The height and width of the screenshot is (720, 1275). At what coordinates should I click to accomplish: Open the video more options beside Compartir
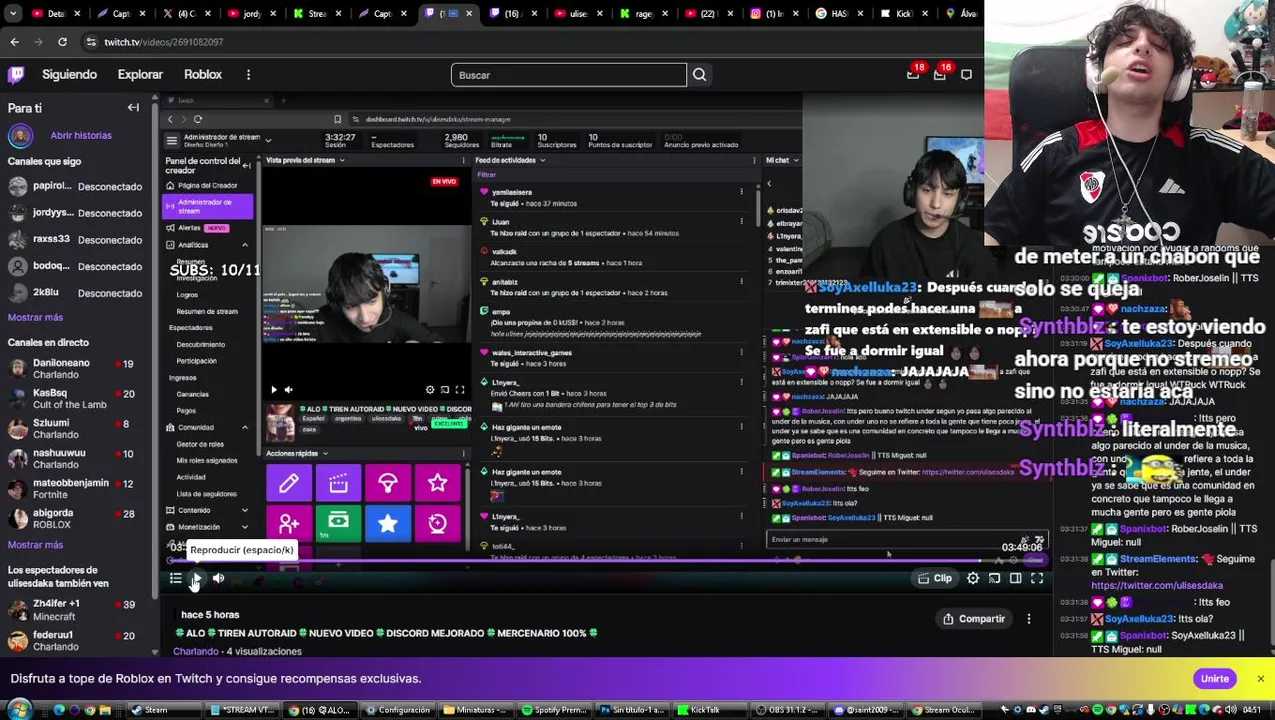(x=1028, y=619)
